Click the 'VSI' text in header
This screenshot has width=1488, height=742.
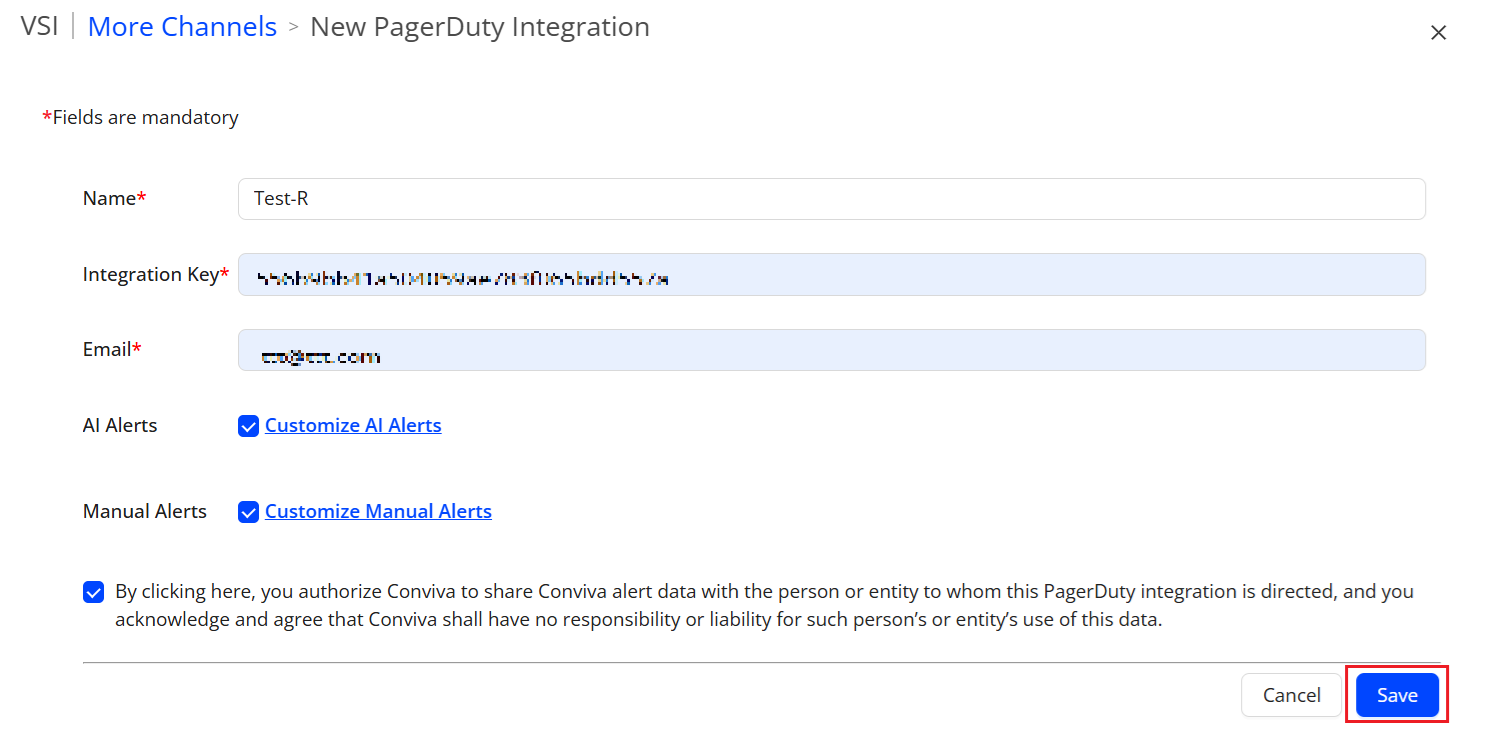(x=39, y=27)
